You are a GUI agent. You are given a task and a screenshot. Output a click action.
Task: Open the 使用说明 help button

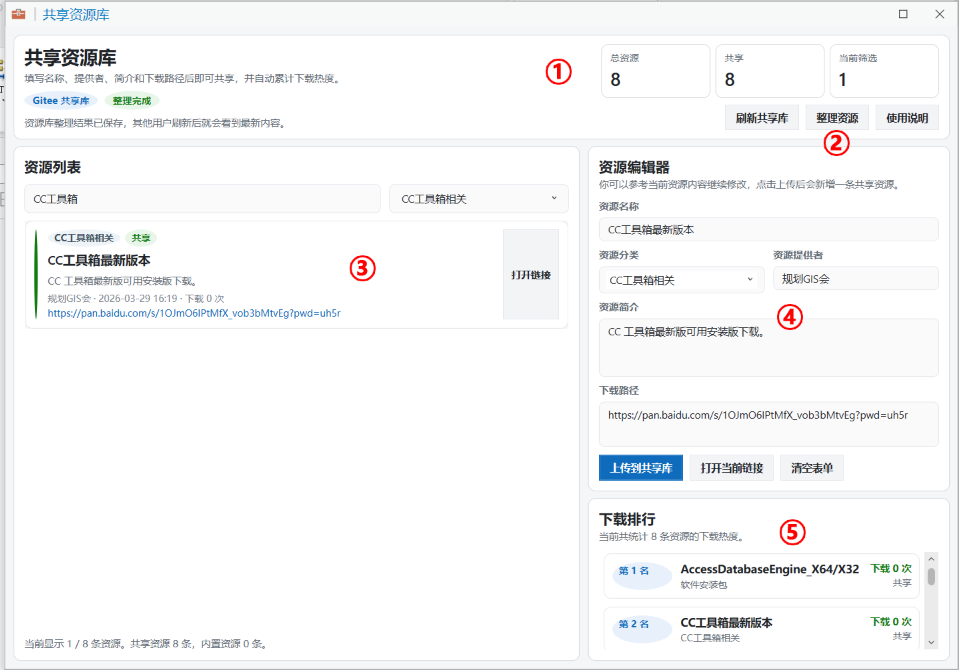coord(907,118)
